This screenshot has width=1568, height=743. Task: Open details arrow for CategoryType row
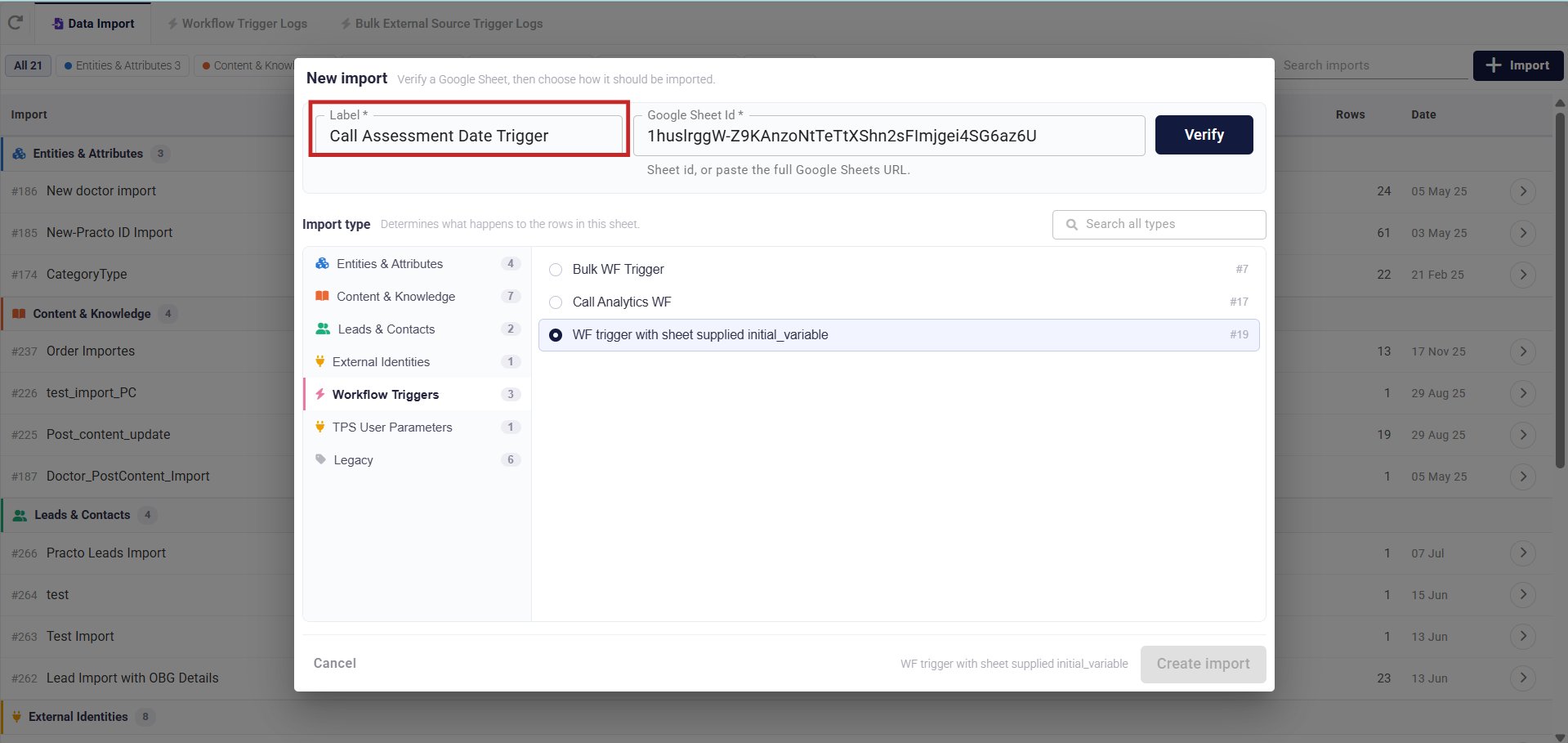(1522, 275)
